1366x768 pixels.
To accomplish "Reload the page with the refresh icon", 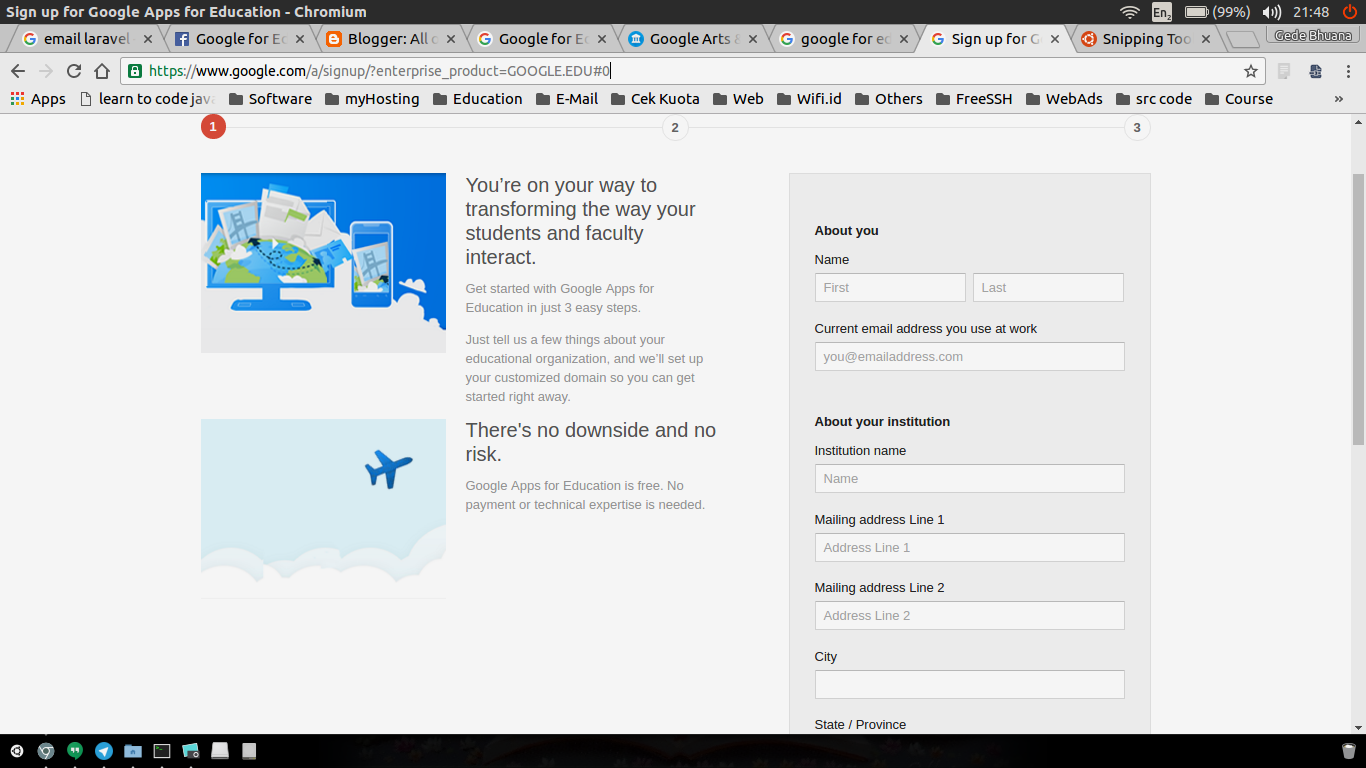I will pos(73,71).
